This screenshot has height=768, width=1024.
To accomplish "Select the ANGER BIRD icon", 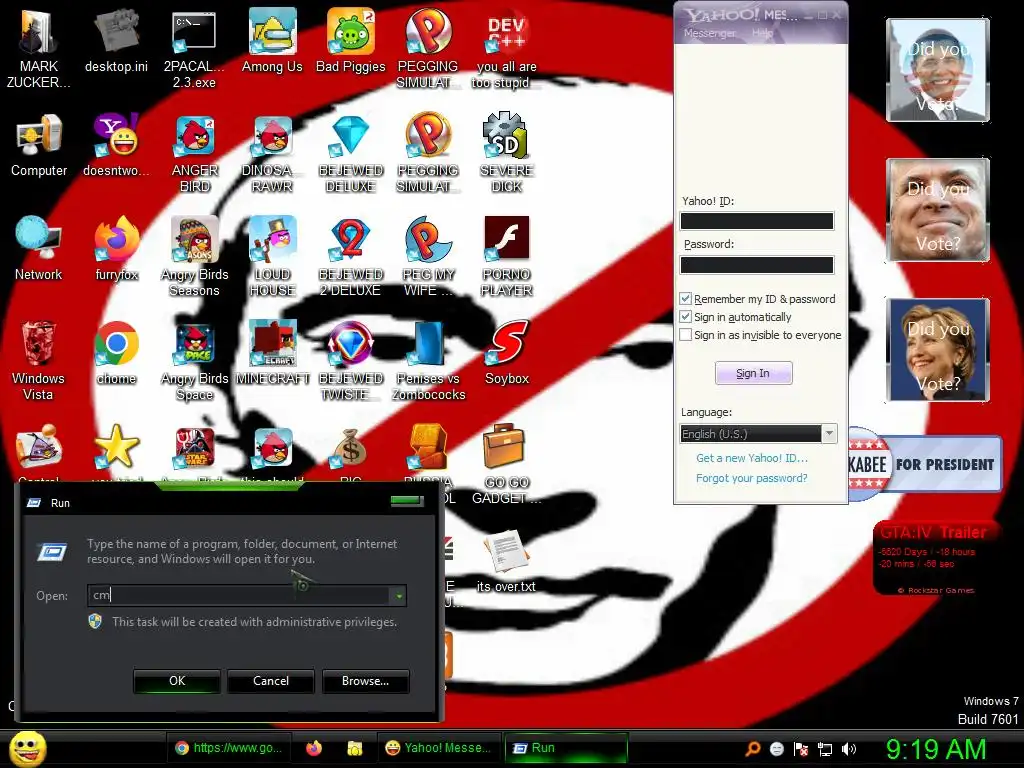I will coord(195,153).
